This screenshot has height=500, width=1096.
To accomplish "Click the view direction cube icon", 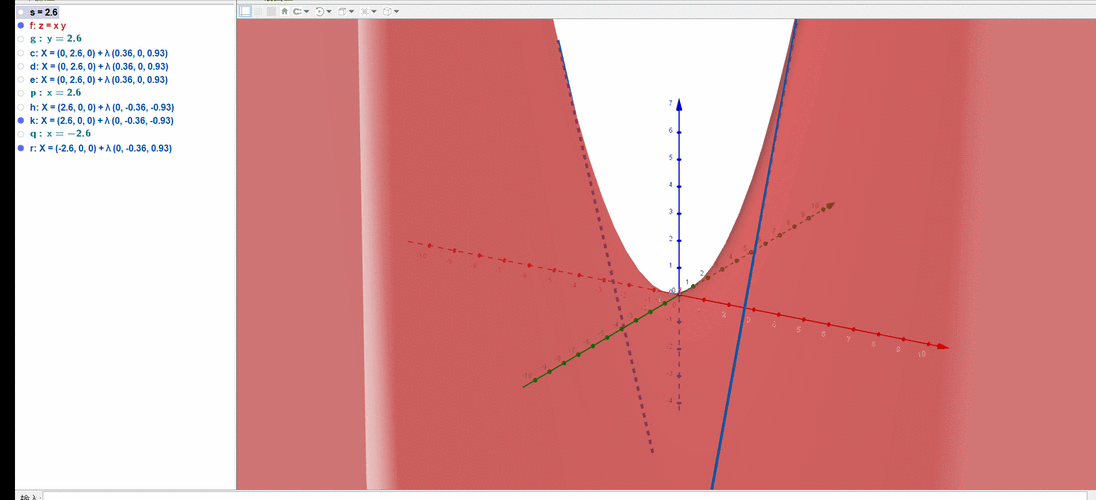I will (x=342, y=12).
